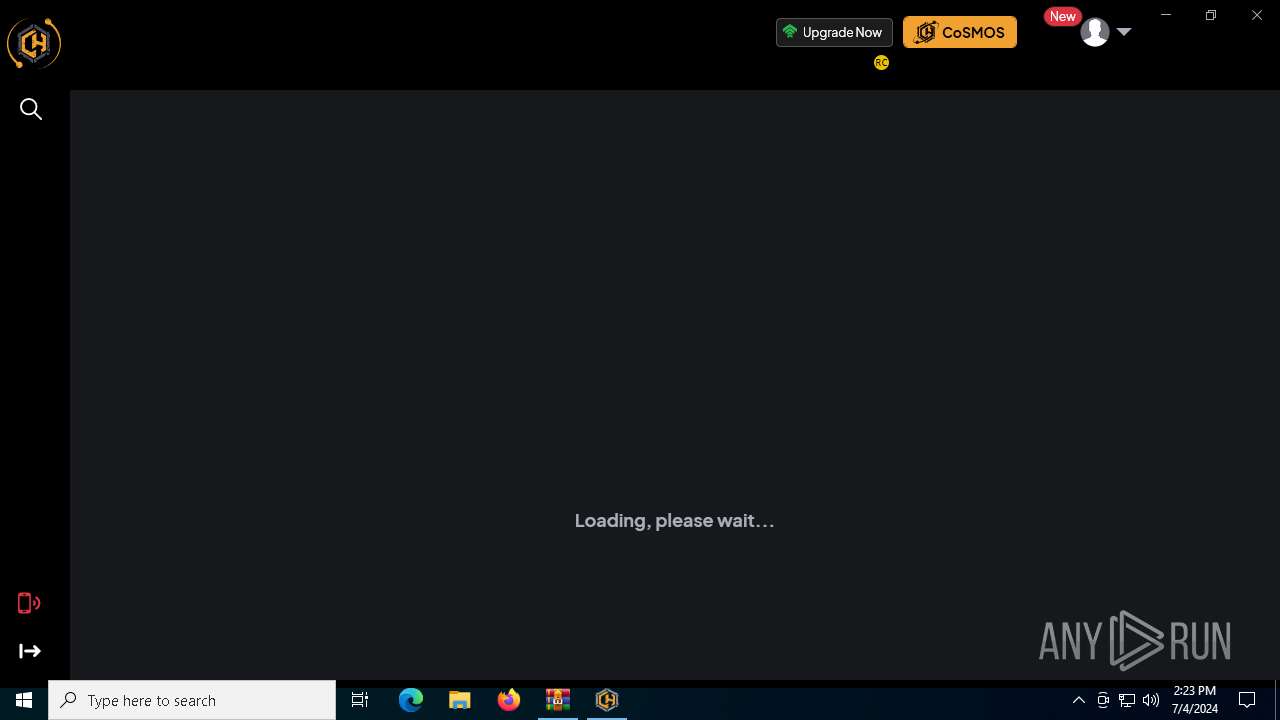Open the volume speaker tray icon
The image size is (1280, 720).
coord(1151,700)
